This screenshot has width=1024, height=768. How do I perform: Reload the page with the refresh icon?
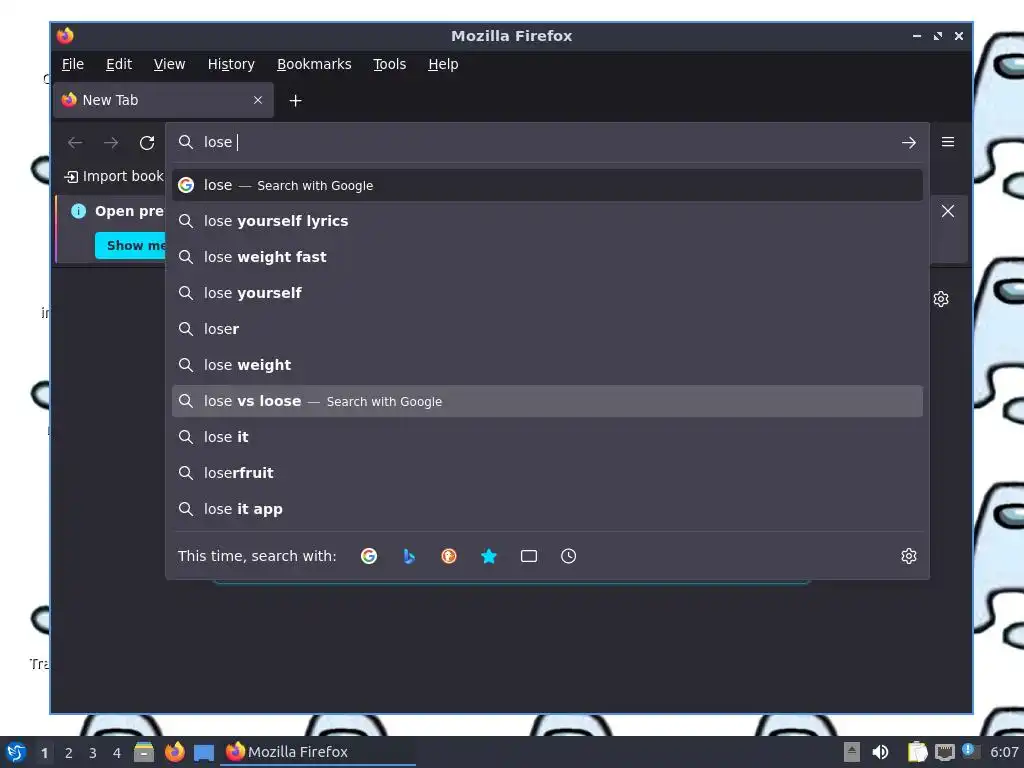(147, 142)
